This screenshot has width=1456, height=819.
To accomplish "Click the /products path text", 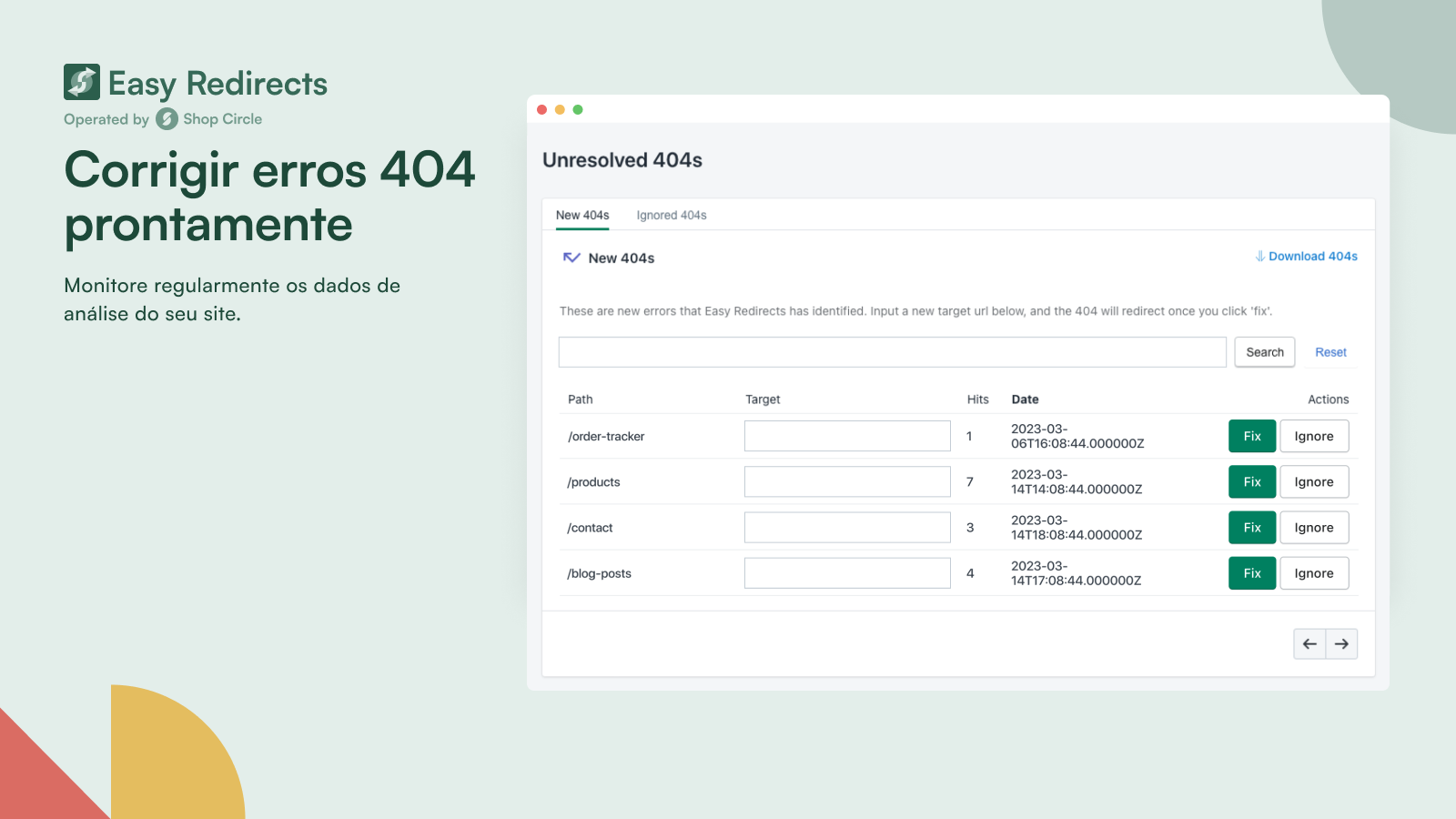I will coord(593,482).
